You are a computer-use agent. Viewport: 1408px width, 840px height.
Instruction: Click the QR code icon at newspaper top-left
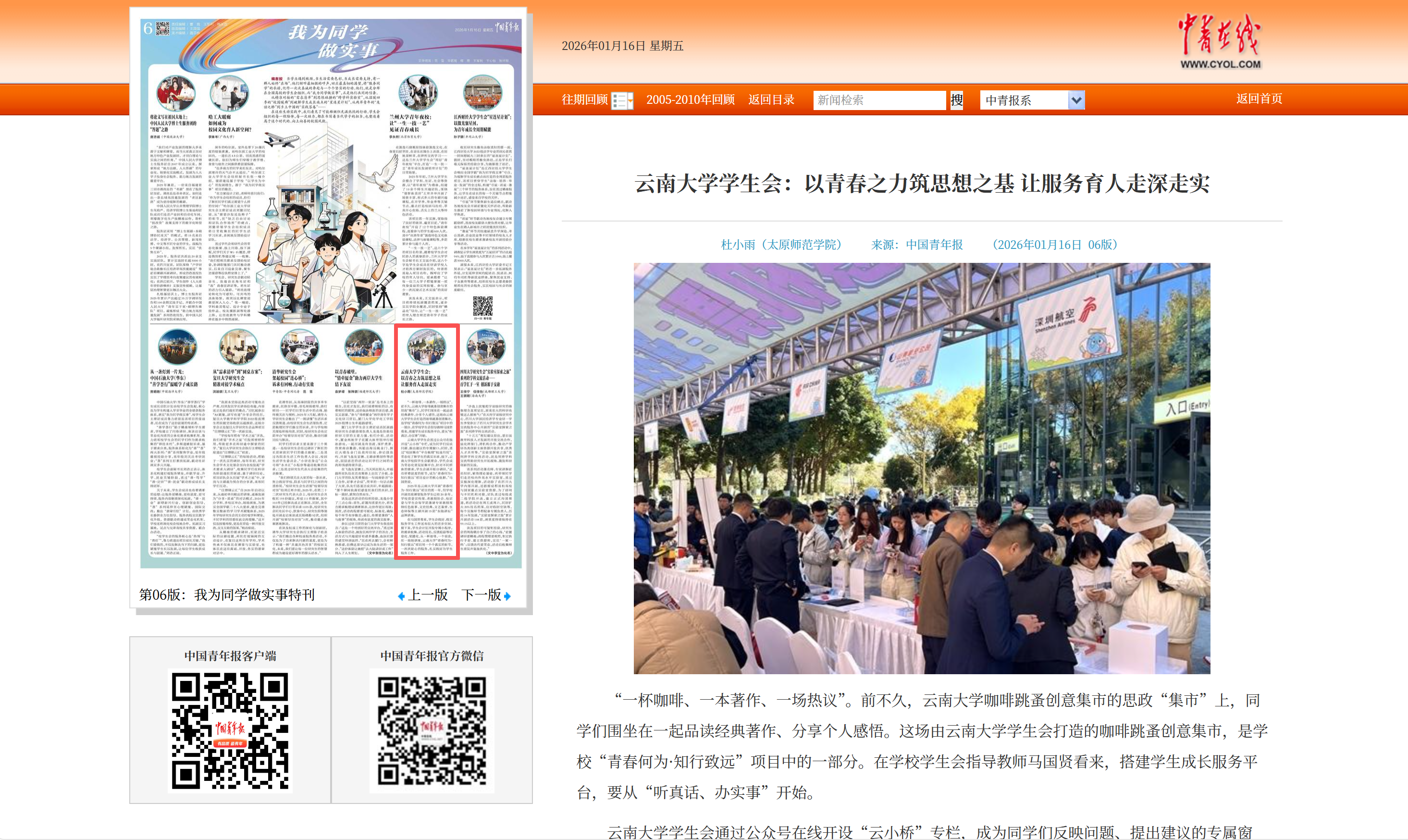pyautogui.click(x=162, y=28)
